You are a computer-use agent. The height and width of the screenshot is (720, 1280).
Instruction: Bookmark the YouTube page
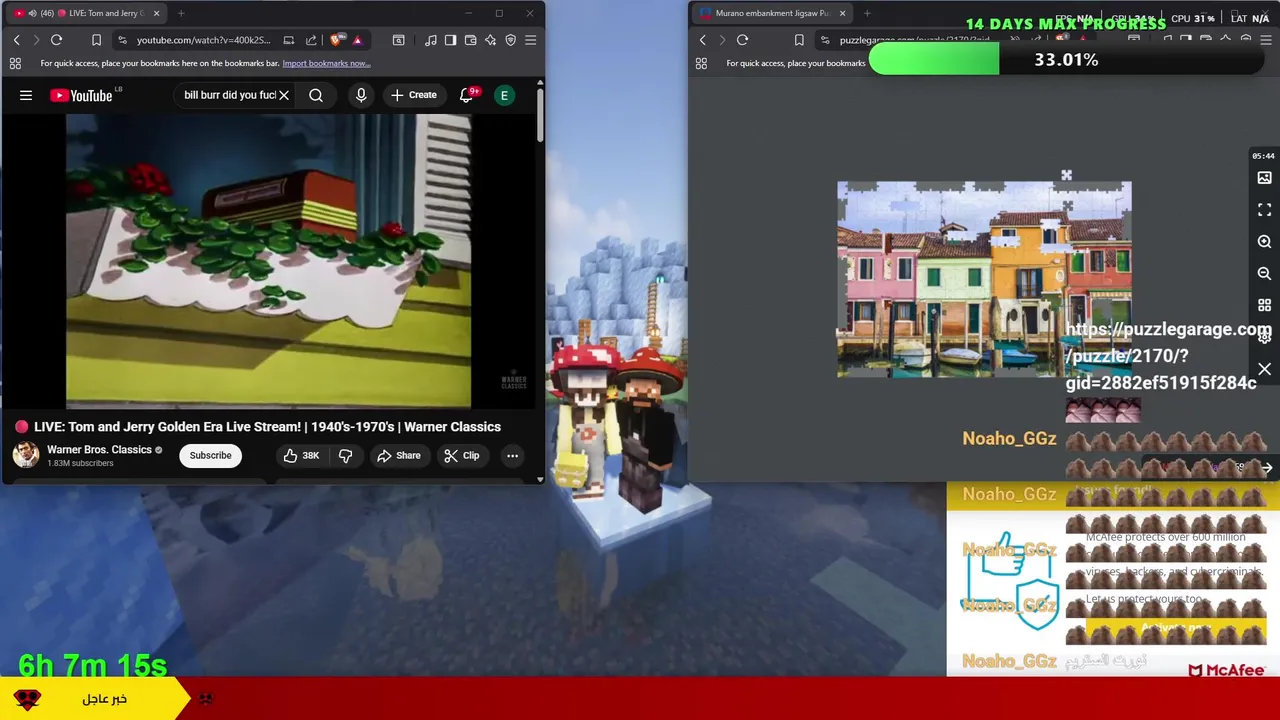96,40
